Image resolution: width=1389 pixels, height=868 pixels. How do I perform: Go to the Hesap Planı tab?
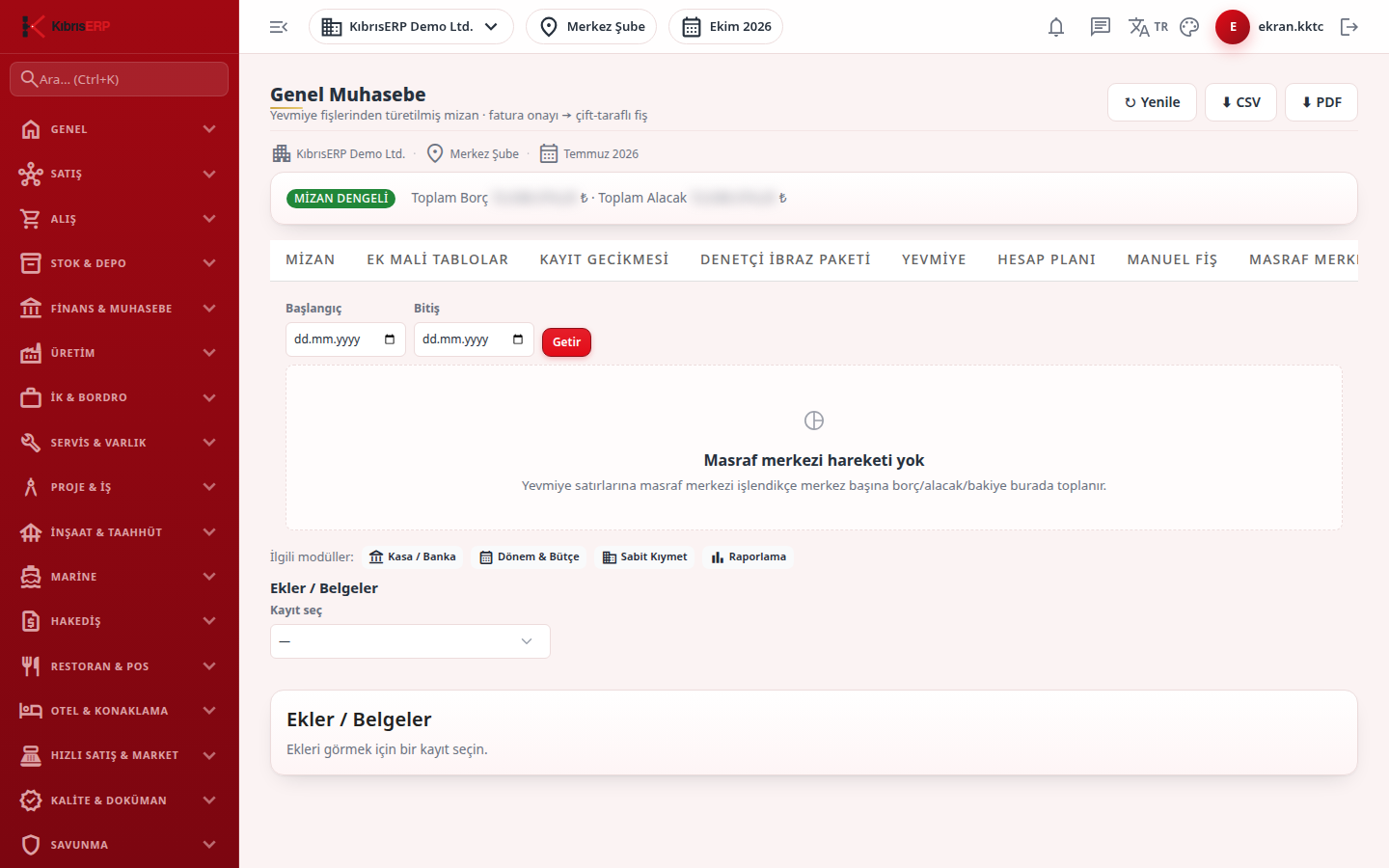(x=1047, y=260)
